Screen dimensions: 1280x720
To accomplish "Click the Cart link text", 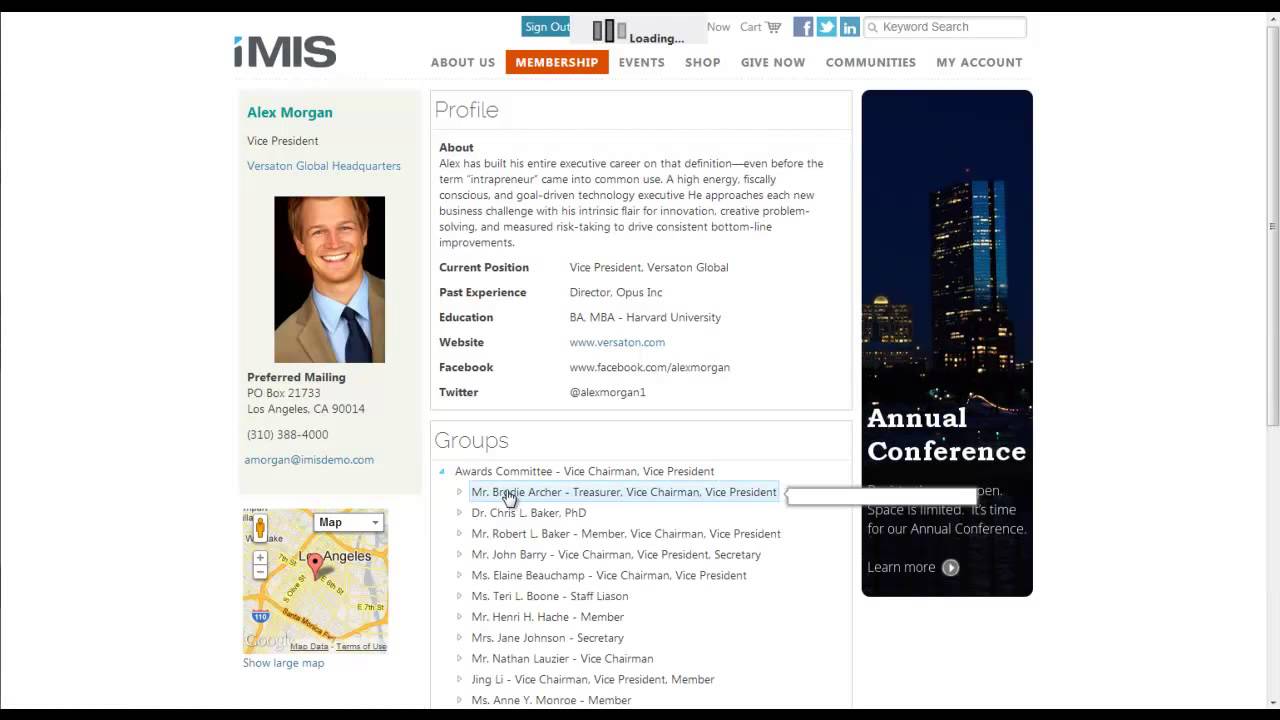I will point(751,27).
